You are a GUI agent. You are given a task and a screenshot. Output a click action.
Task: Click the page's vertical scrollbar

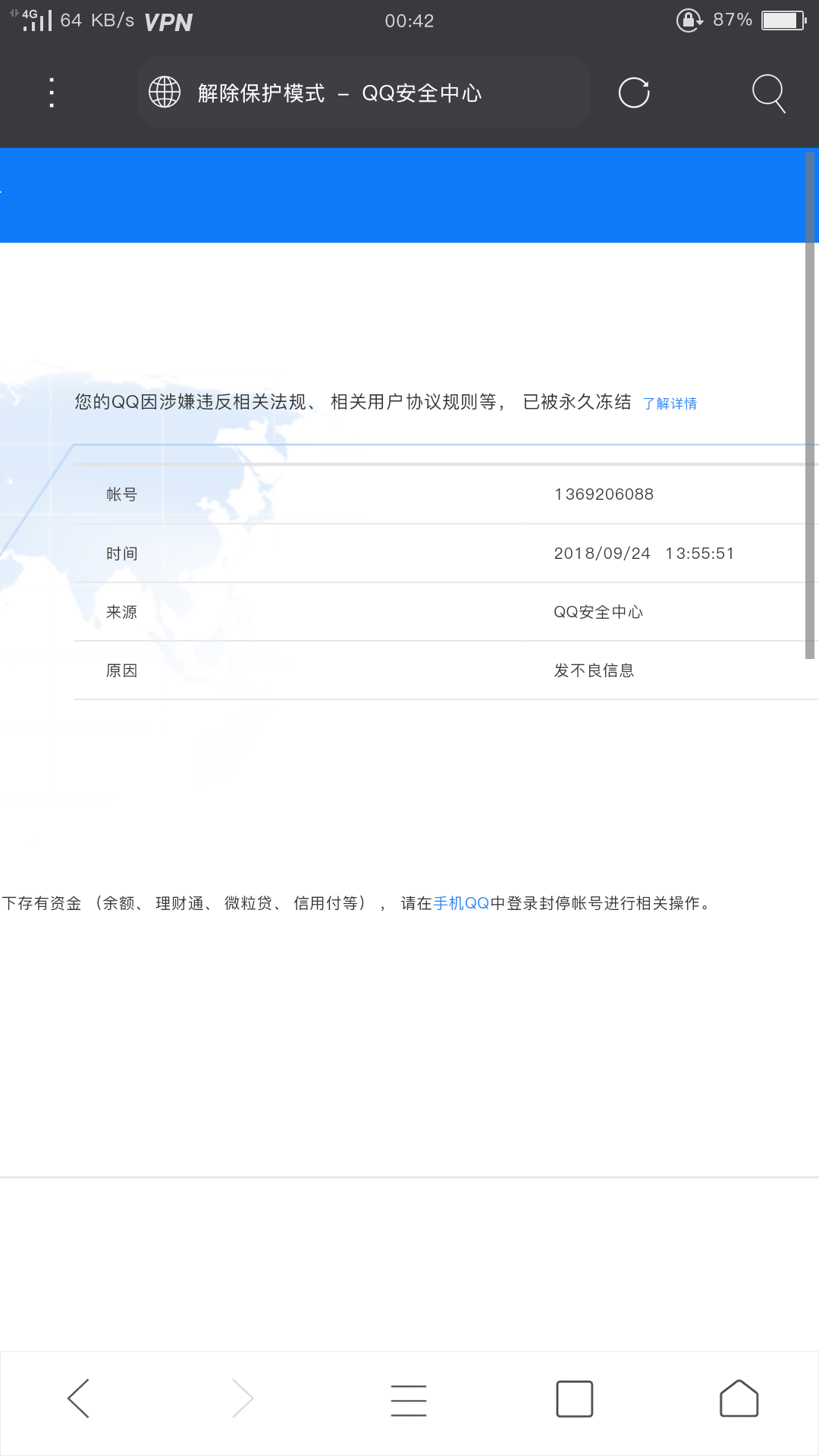pyautogui.click(x=810, y=406)
